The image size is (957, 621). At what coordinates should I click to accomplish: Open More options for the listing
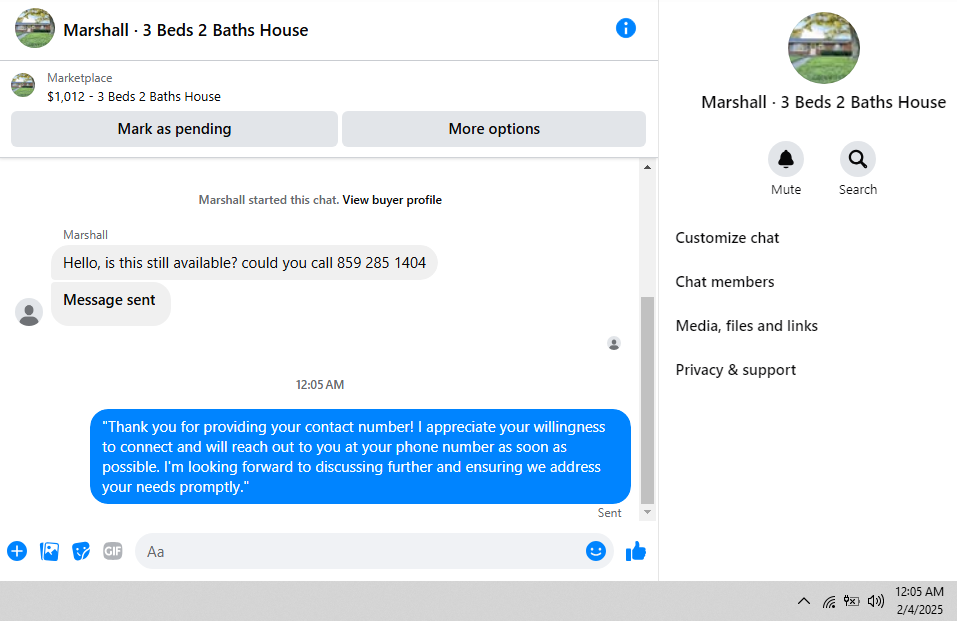[494, 129]
